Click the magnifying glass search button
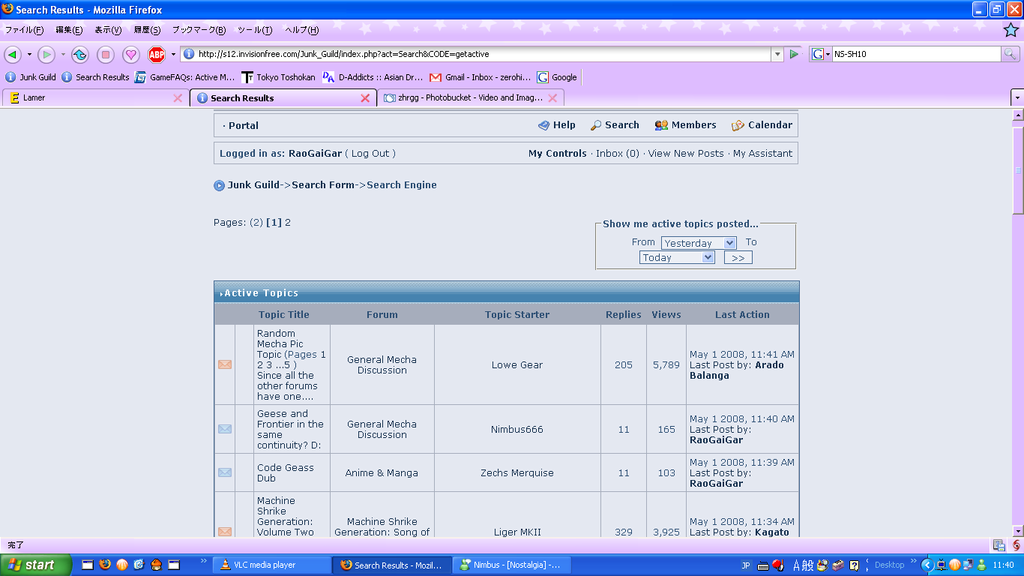The width and height of the screenshot is (1024, 576). point(1010,54)
